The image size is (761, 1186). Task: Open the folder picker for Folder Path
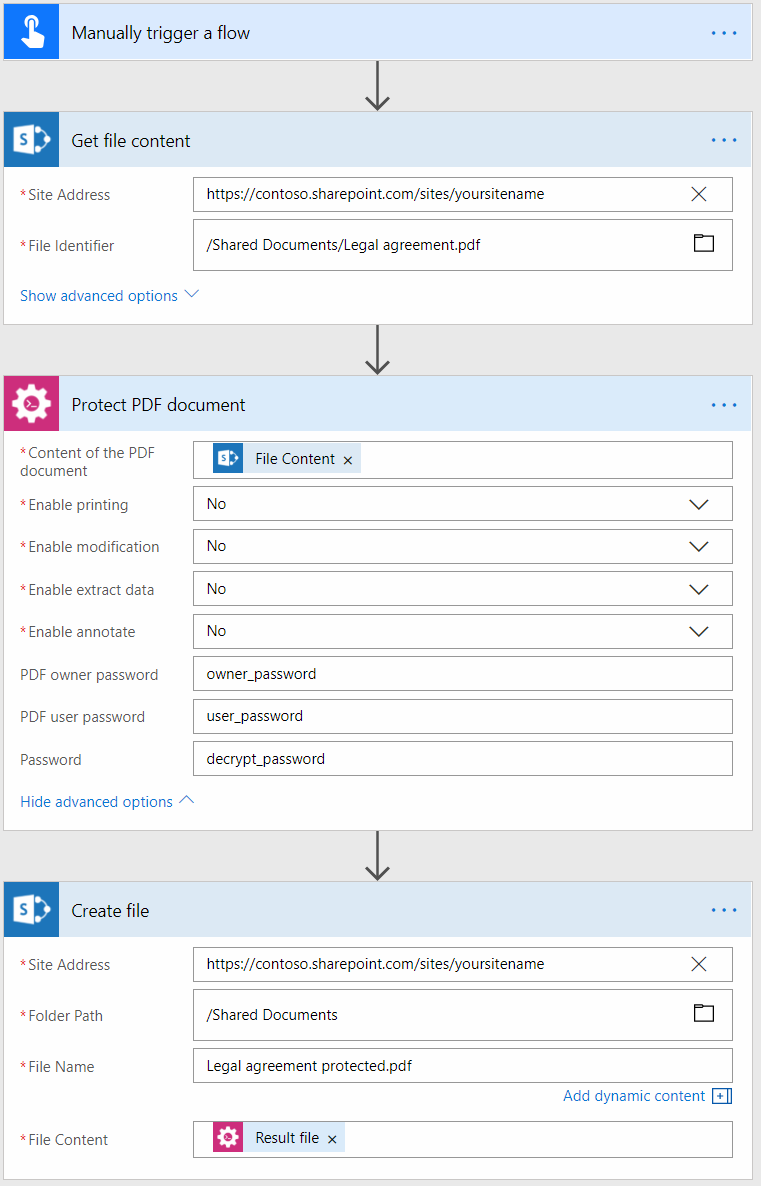[703, 1013]
